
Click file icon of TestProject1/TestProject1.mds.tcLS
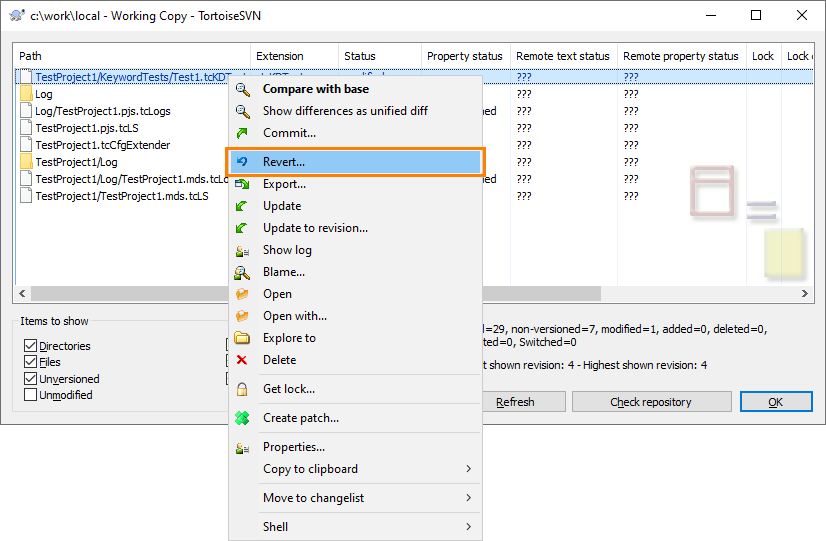[x=26, y=195]
